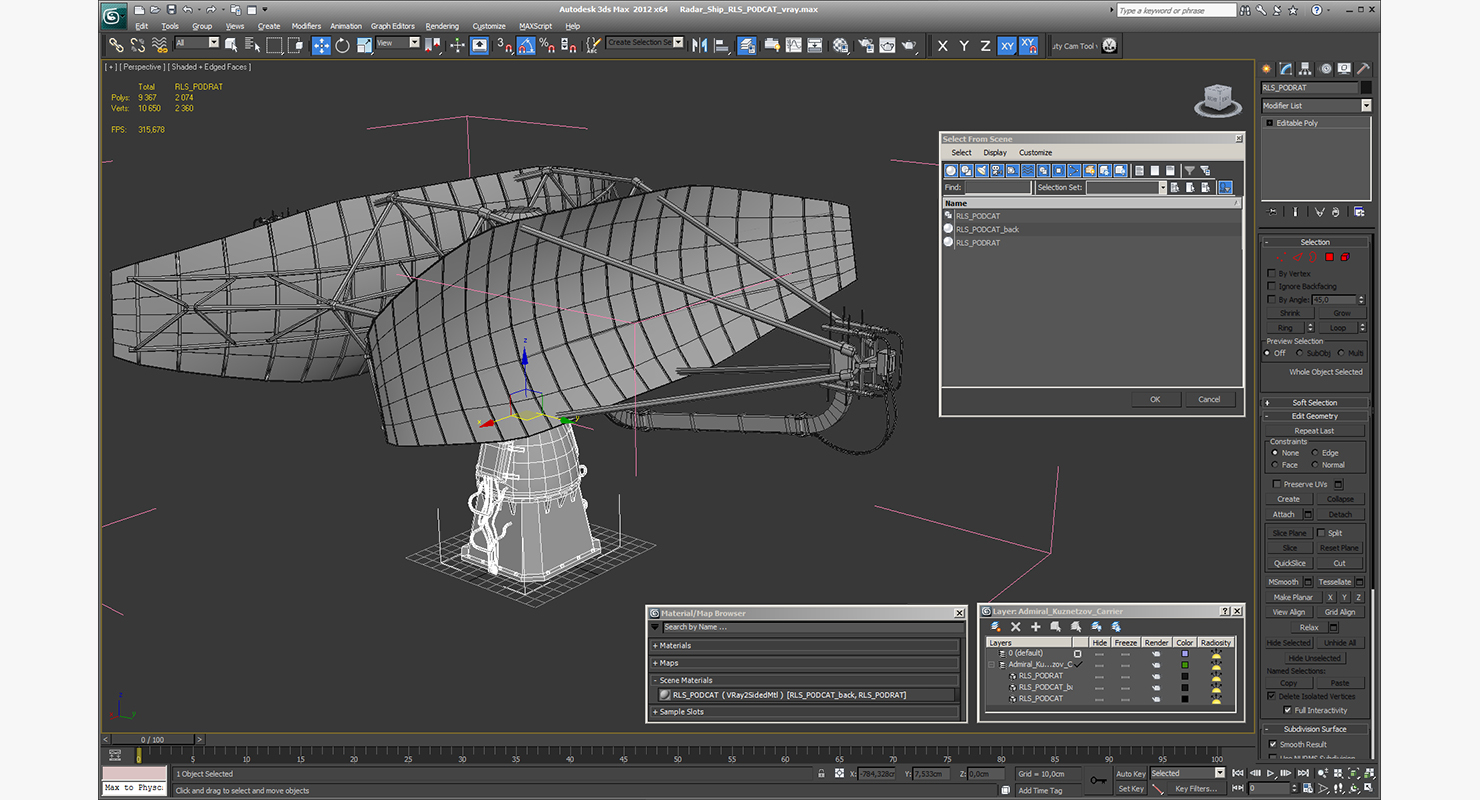Select Vertex sub-object level icon

1282,257
